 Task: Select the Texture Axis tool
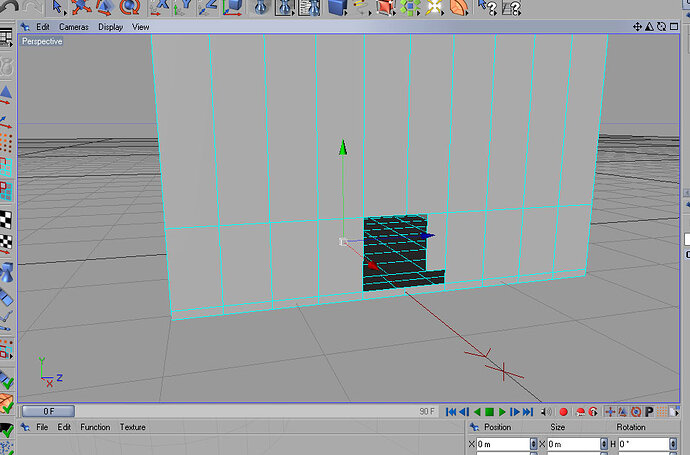coord(6,244)
